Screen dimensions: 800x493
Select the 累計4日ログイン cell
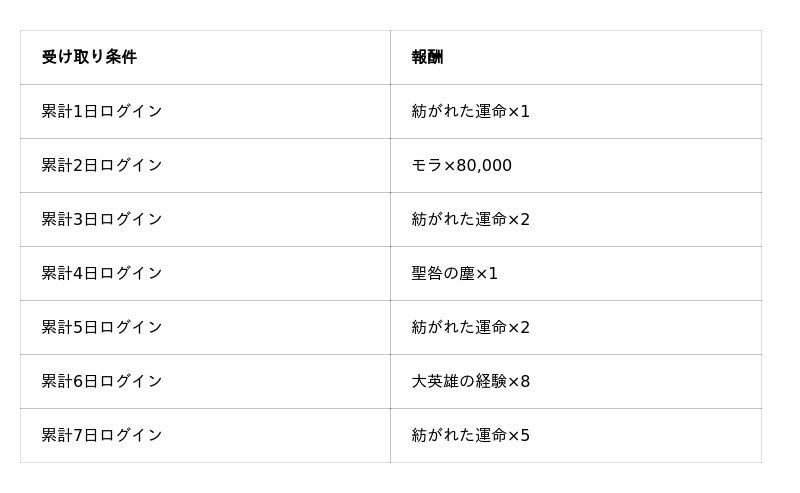102,273
